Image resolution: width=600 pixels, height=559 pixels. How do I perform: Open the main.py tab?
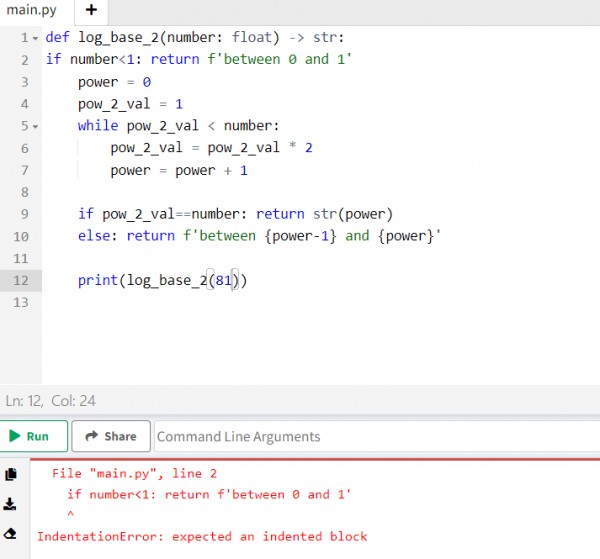(x=32, y=10)
